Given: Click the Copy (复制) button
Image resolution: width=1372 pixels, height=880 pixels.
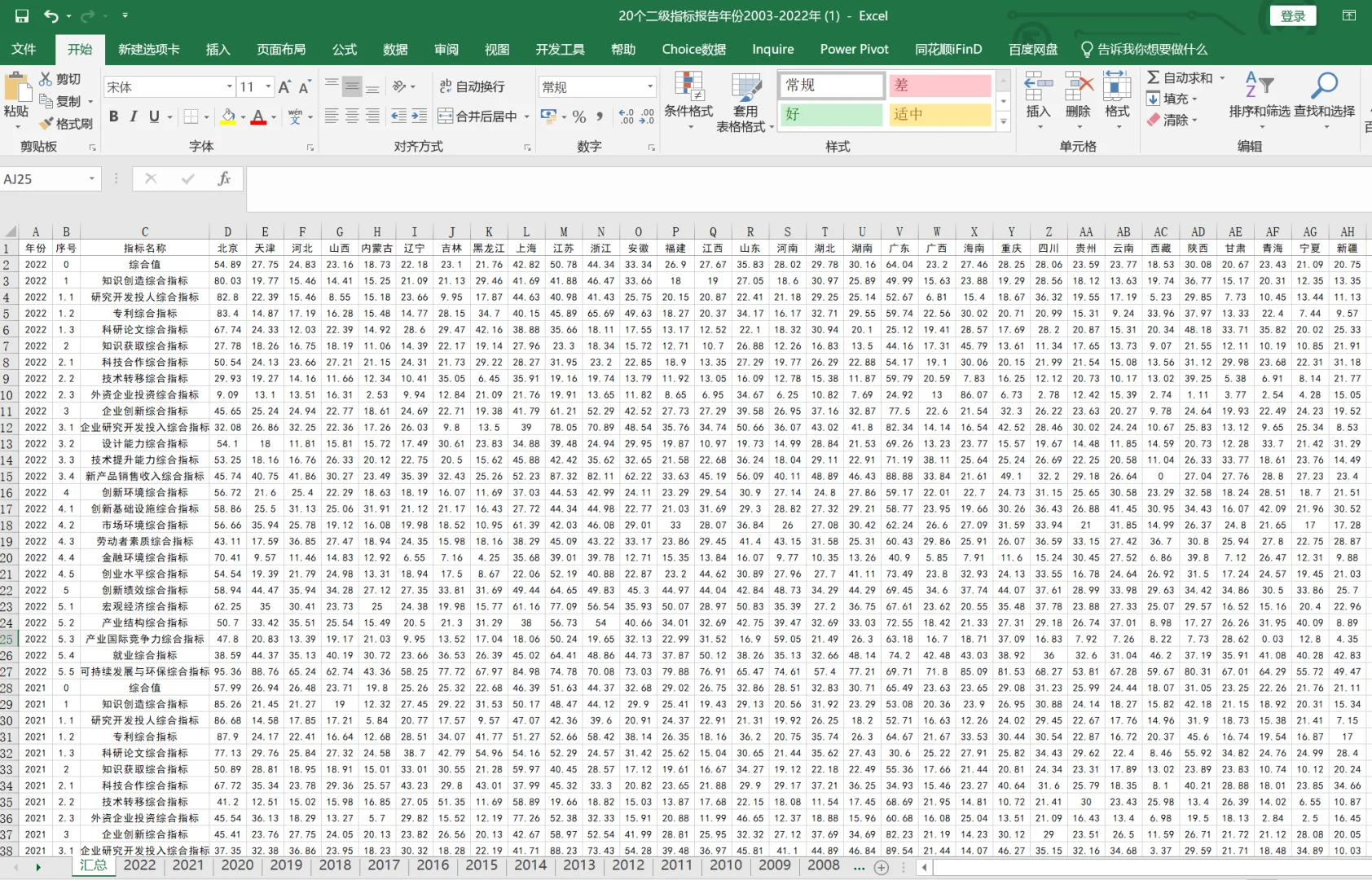Looking at the screenshot, I should tap(61, 101).
